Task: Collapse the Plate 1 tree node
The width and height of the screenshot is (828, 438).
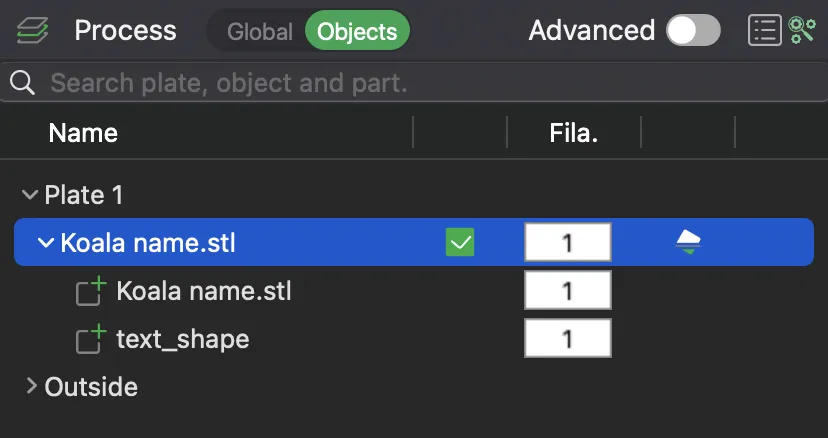Action: (x=30, y=195)
